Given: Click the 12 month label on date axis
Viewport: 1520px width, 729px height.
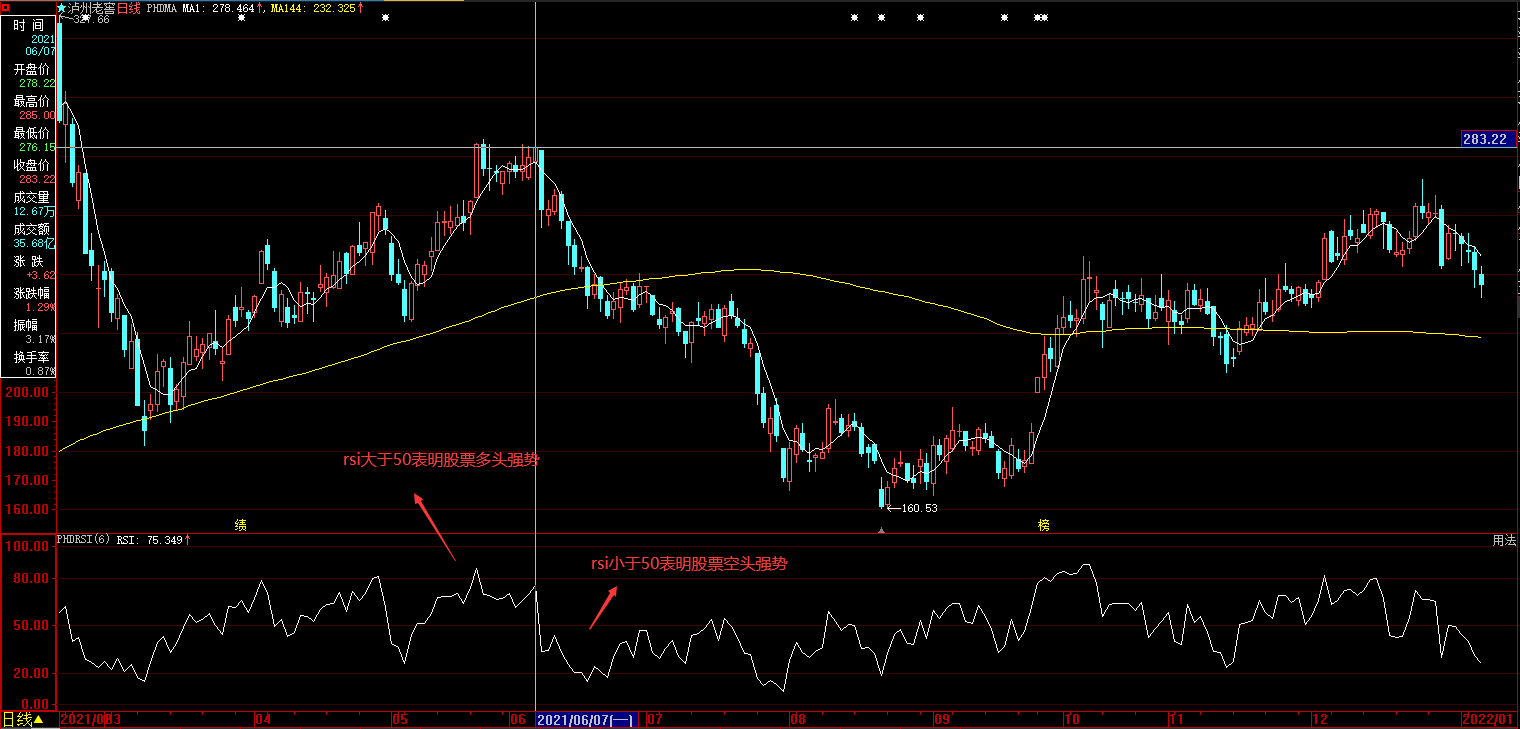Looking at the screenshot, I should pyautogui.click(x=1321, y=719).
